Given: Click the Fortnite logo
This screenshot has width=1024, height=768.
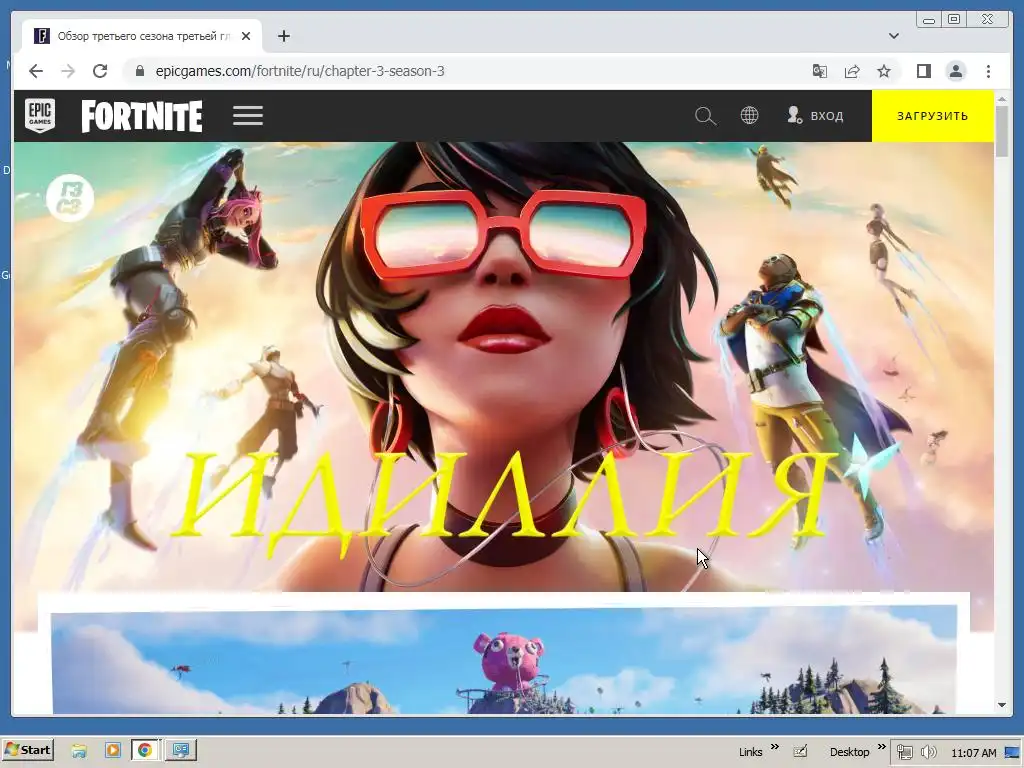Looking at the screenshot, I should [x=142, y=116].
